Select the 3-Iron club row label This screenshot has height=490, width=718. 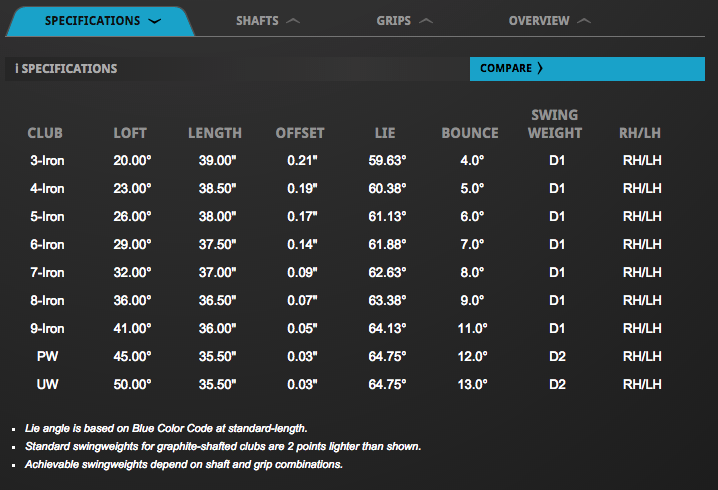point(47,161)
